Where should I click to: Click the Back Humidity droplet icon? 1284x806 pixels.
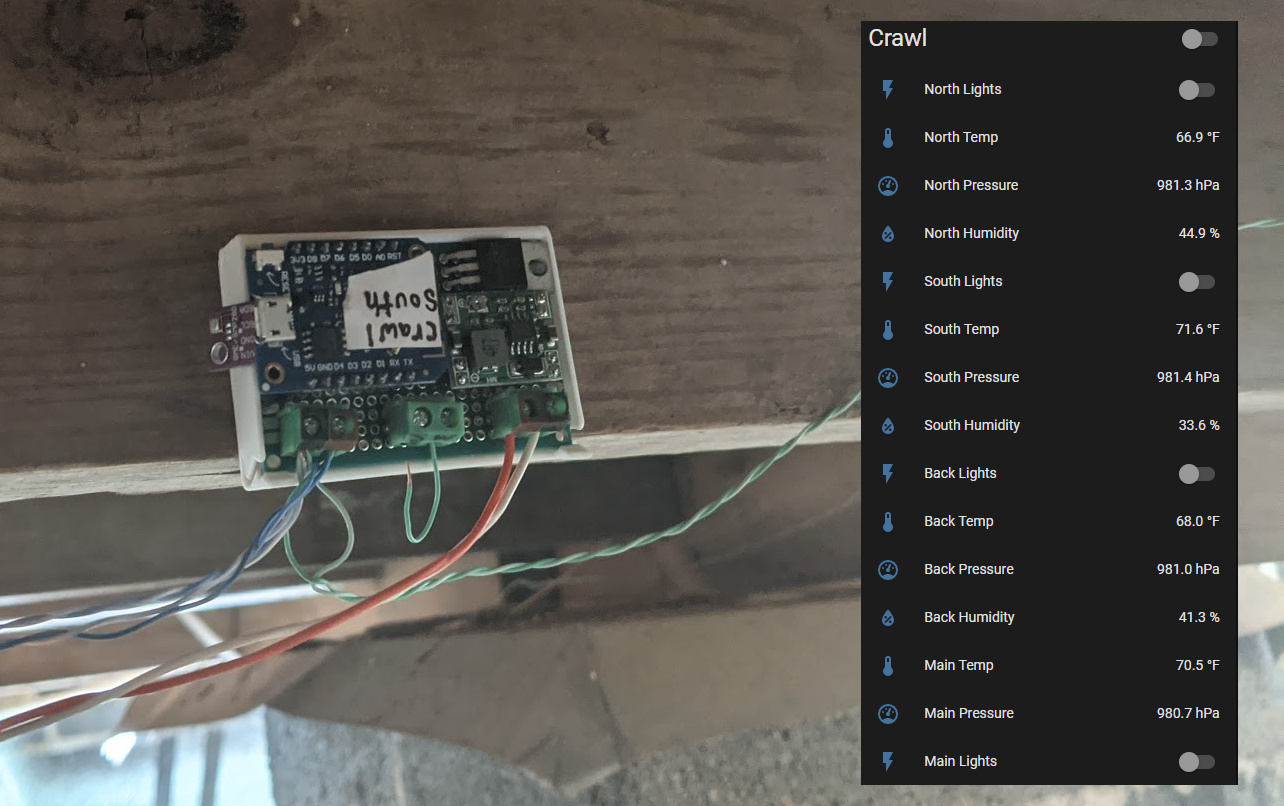tap(888, 617)
